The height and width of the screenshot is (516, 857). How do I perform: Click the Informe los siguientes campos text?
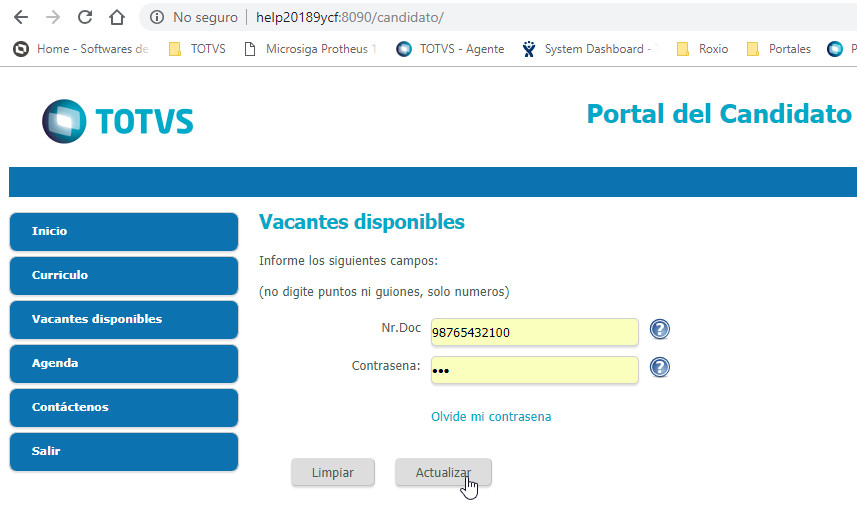click(x=348, y=261)
